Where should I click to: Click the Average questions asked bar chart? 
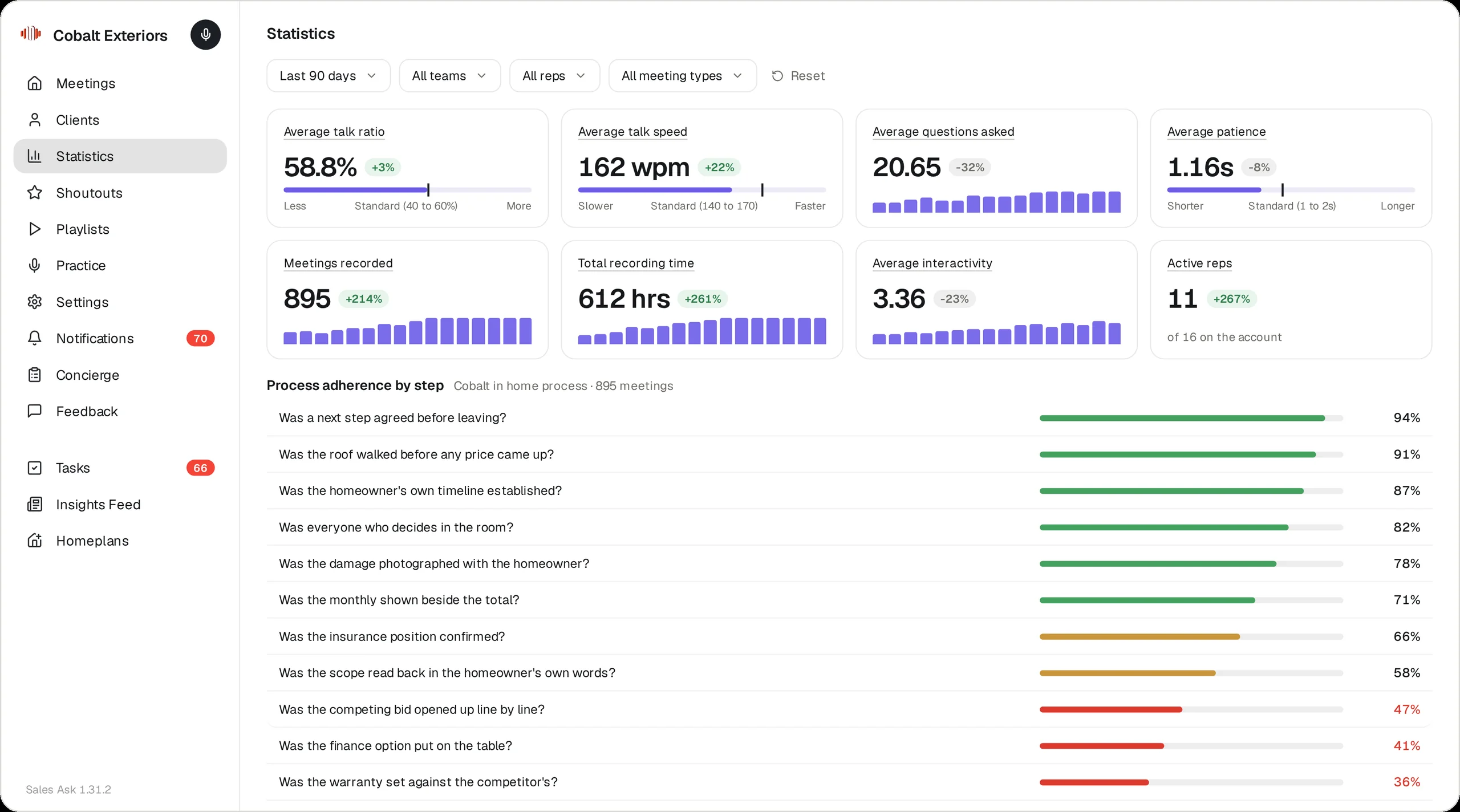pyautogui.click(x=996, y=202)
